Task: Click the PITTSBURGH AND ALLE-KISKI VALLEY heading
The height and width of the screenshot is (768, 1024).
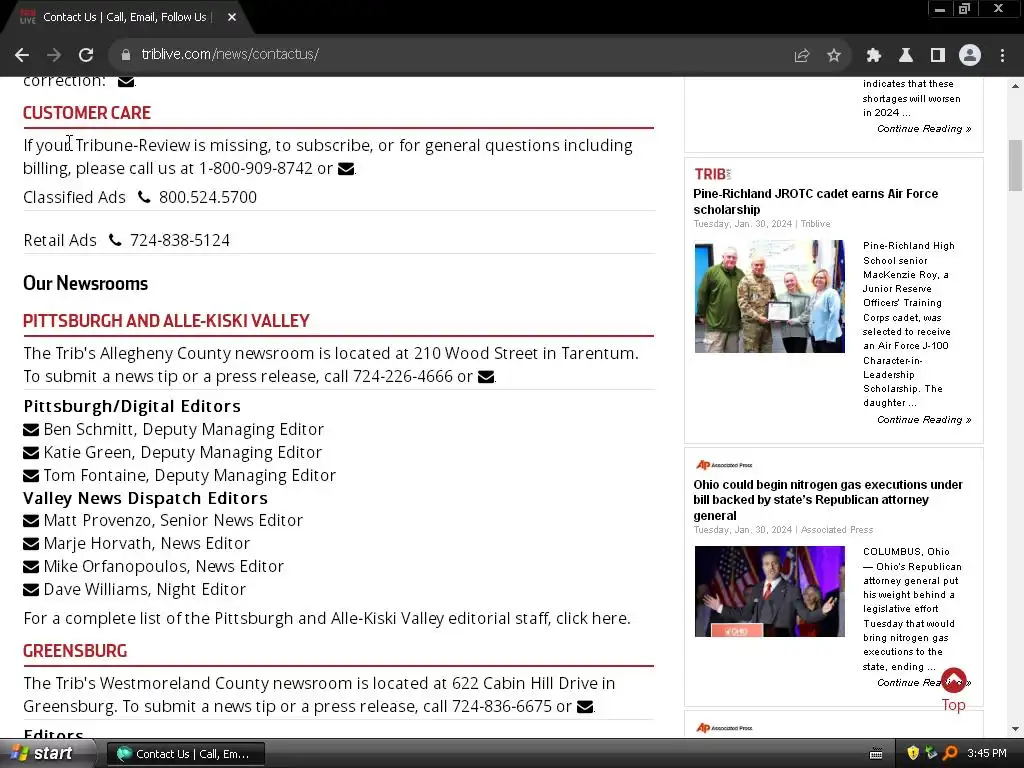Action: pyautogui.click(x=166, y=321)
